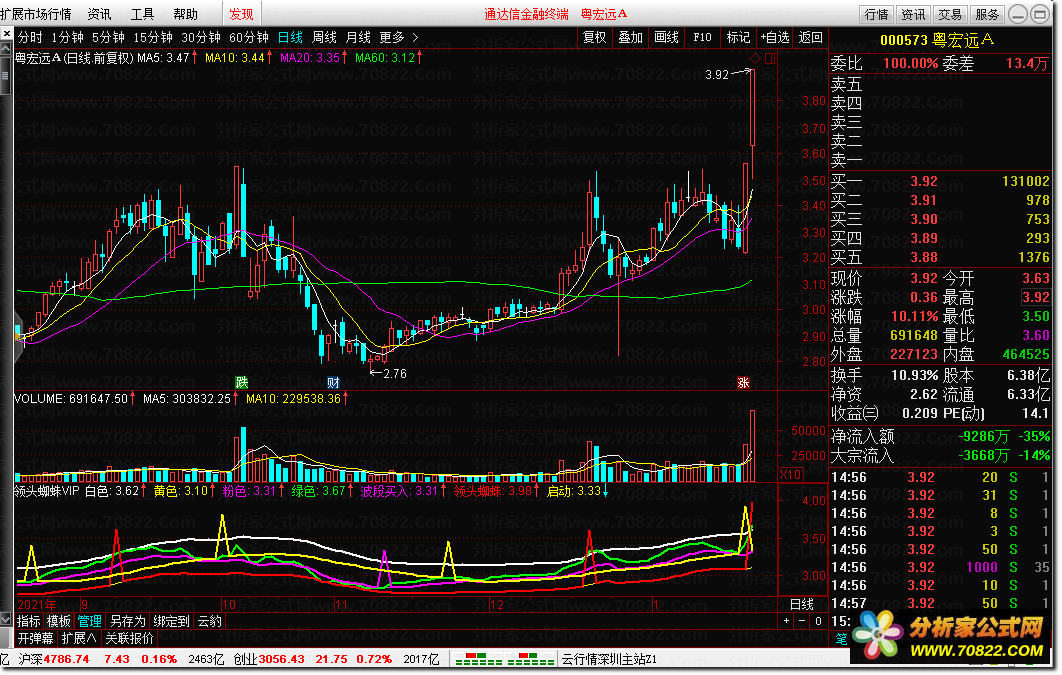
Task: Click the 交易 trade button
Action: point(950,14)
